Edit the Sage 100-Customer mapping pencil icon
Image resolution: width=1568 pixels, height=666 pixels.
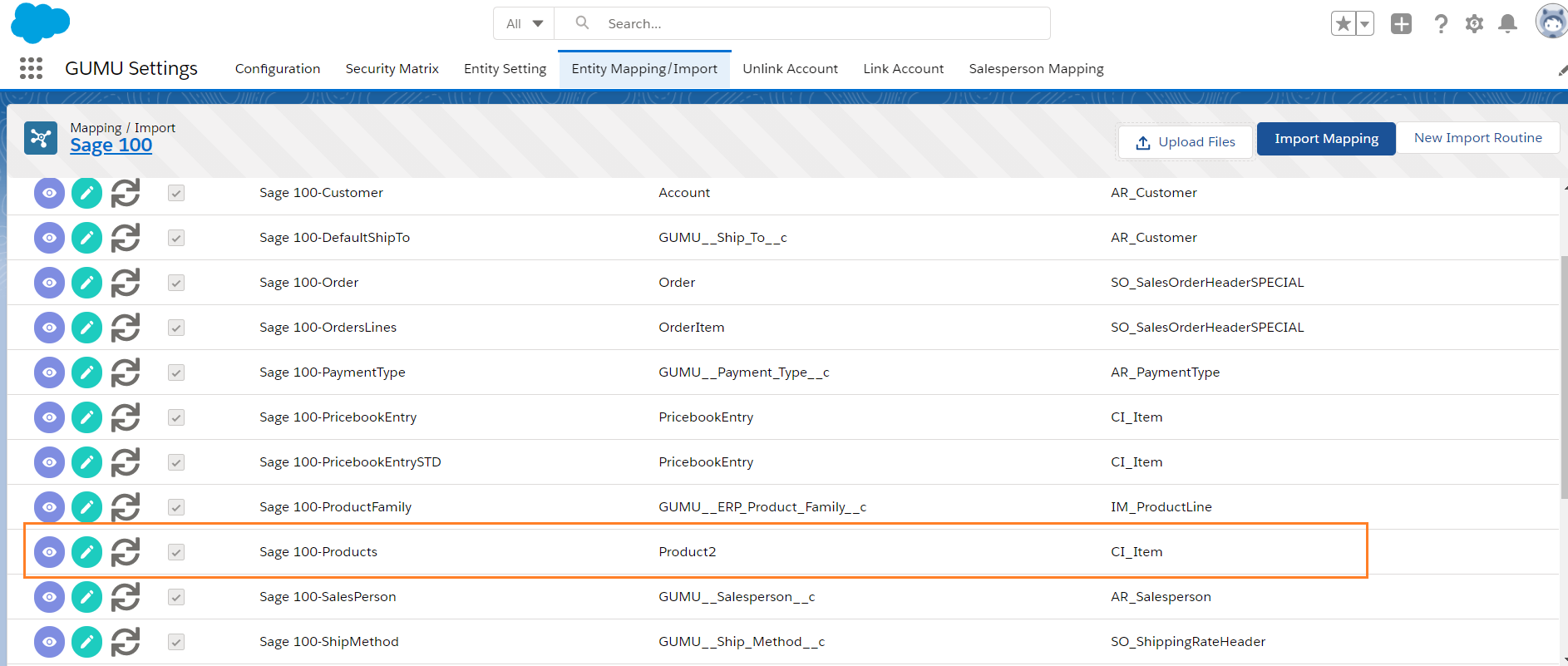[86, 193]
